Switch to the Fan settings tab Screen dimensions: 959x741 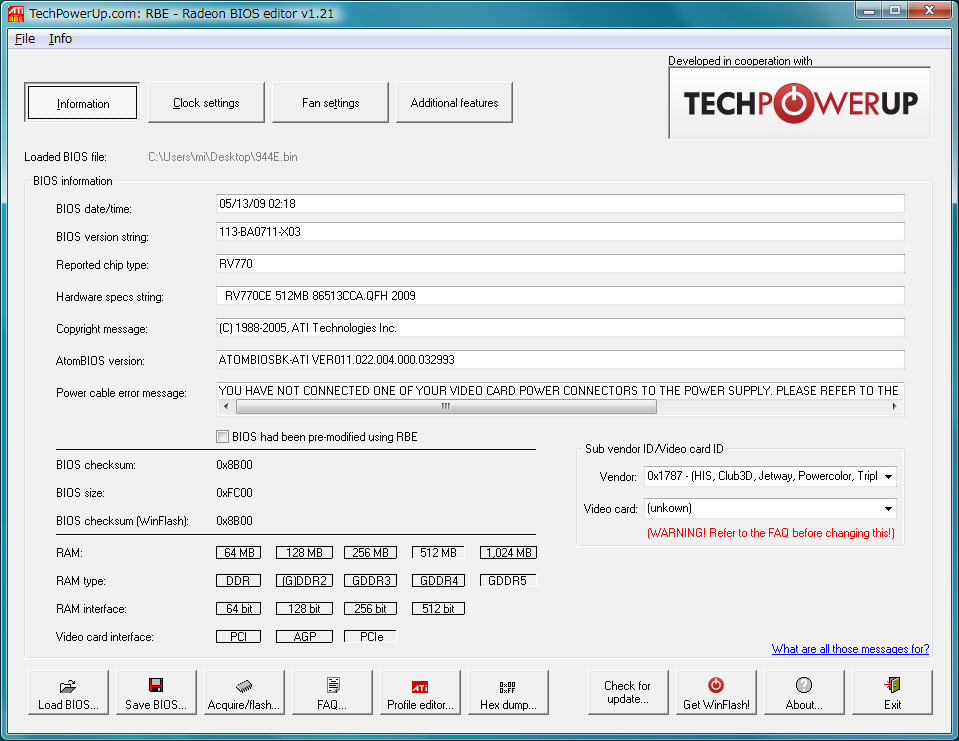[x=330, y=103]
